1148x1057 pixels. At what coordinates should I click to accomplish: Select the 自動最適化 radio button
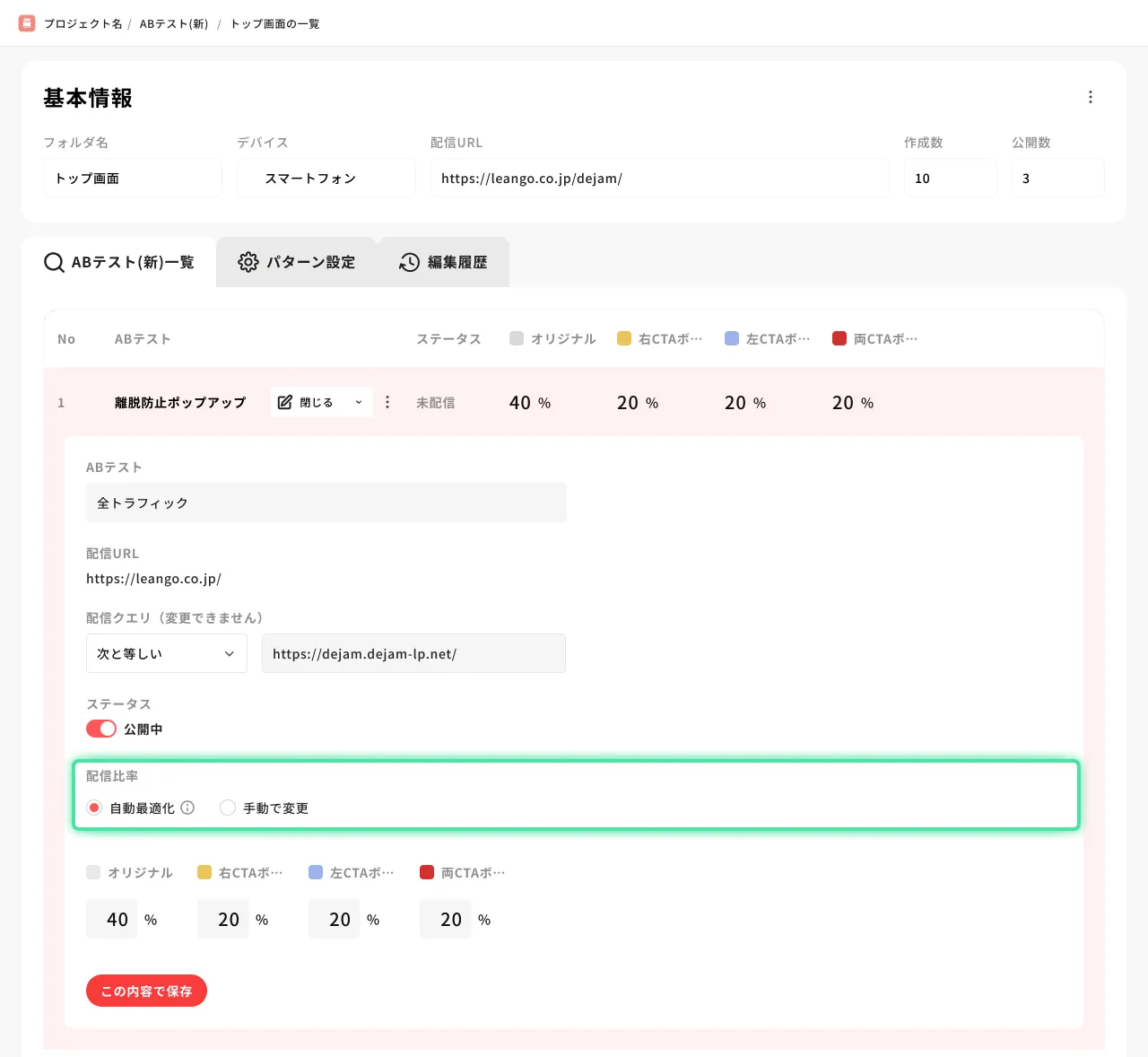pos(94,808)
